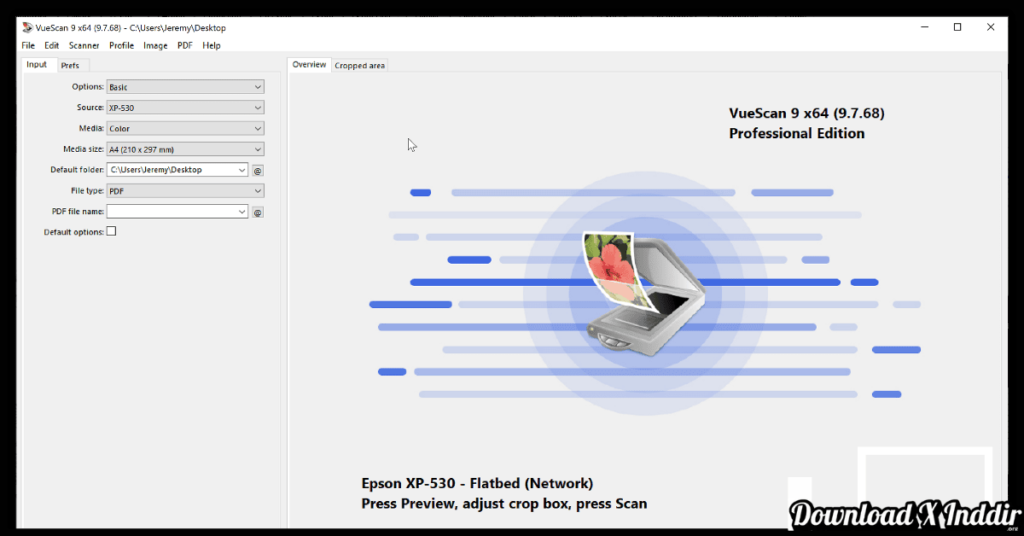The width and height of the screenshot is (1024, 536).
Task: Switch to the Prefs tab
Action: (x=70, y=65)
